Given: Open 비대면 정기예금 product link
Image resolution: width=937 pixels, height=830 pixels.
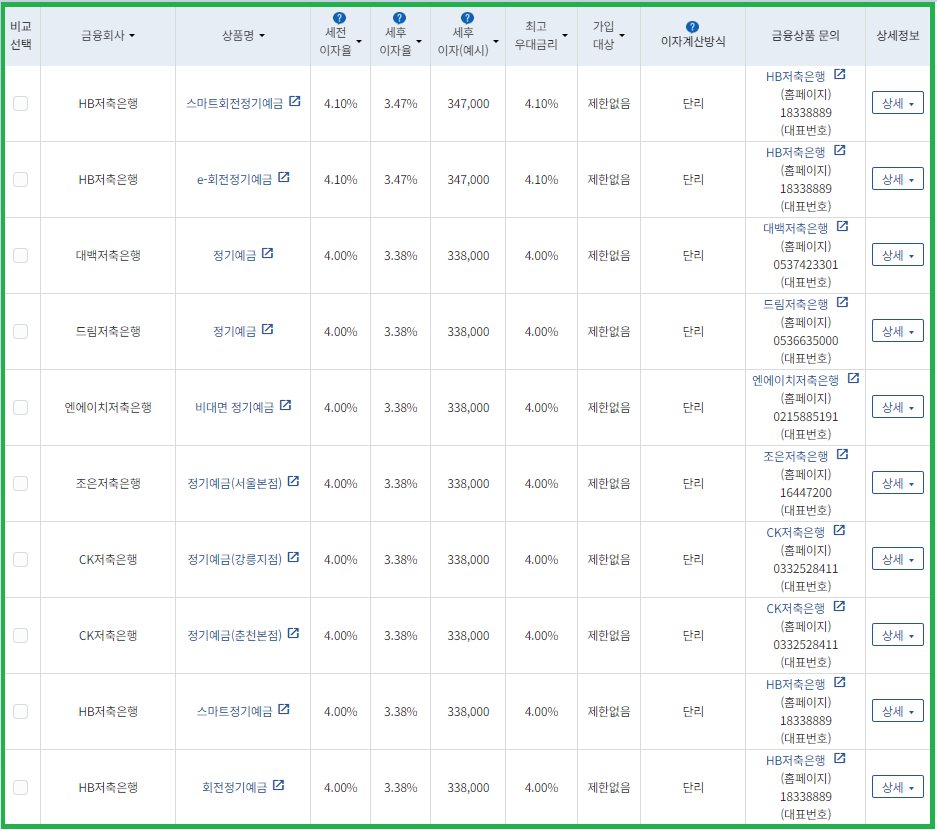Looking at the screenshot, I should (x=234, y=408).
